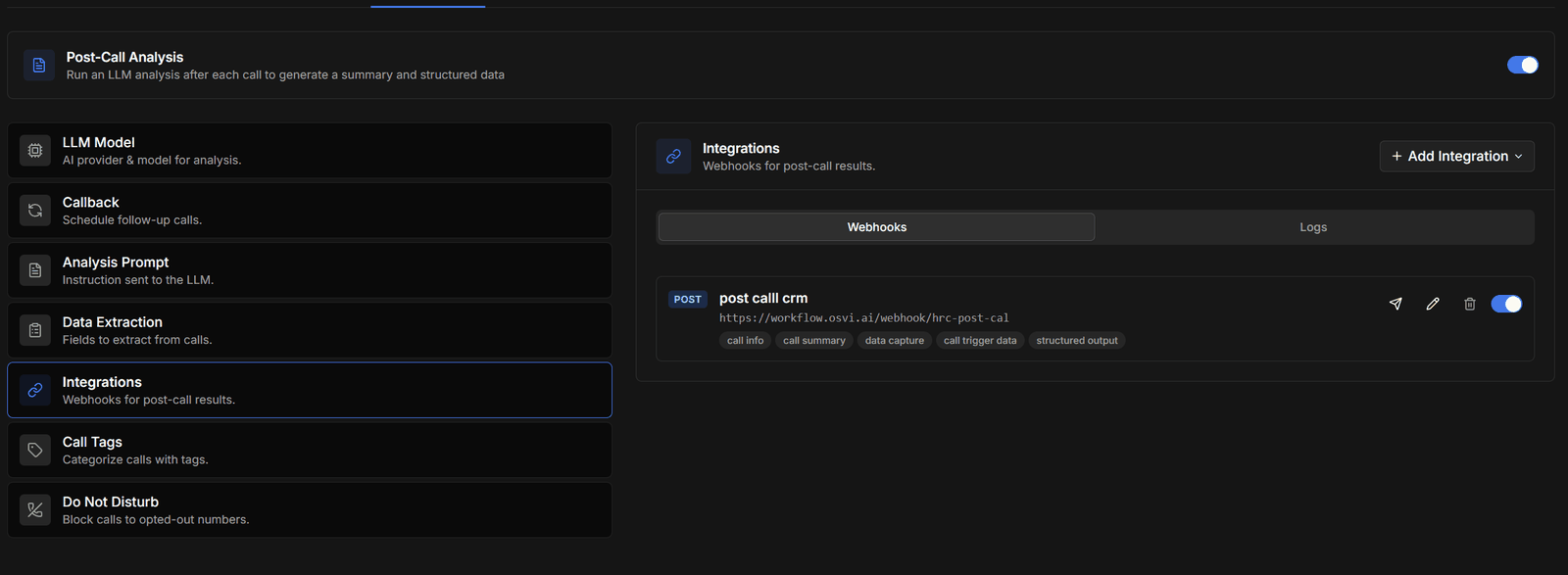Click the link icon in Integrations panel header
This screenshot has height=575, width=1568.
(673, 157)
